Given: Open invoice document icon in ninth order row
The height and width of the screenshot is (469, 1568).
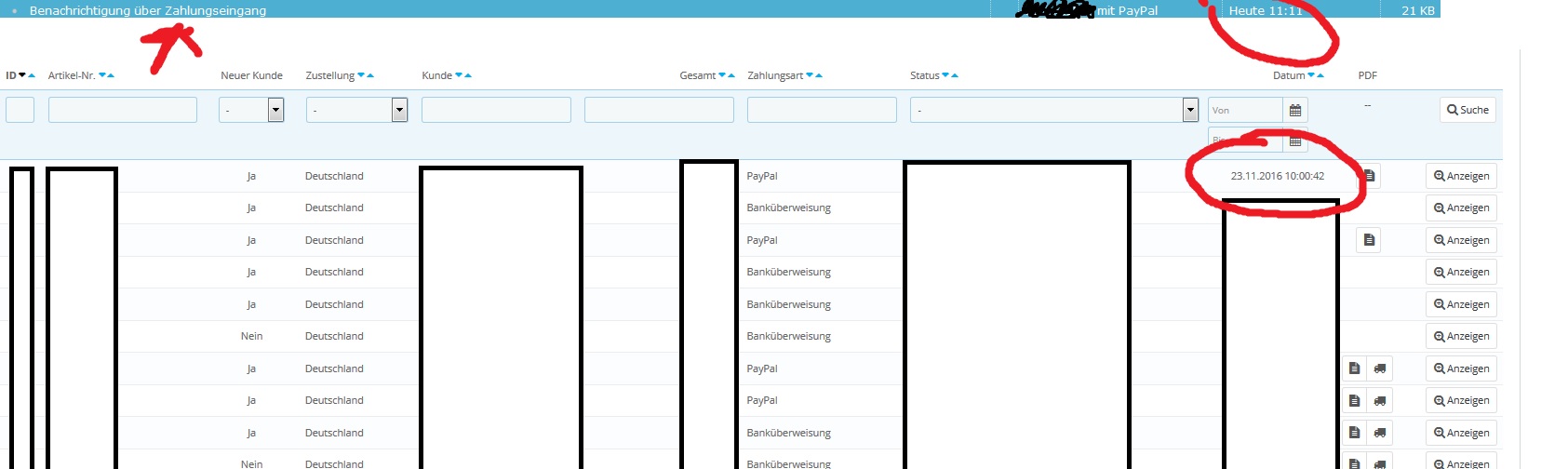Looking at the screenshot, I should coord(1355,433).
